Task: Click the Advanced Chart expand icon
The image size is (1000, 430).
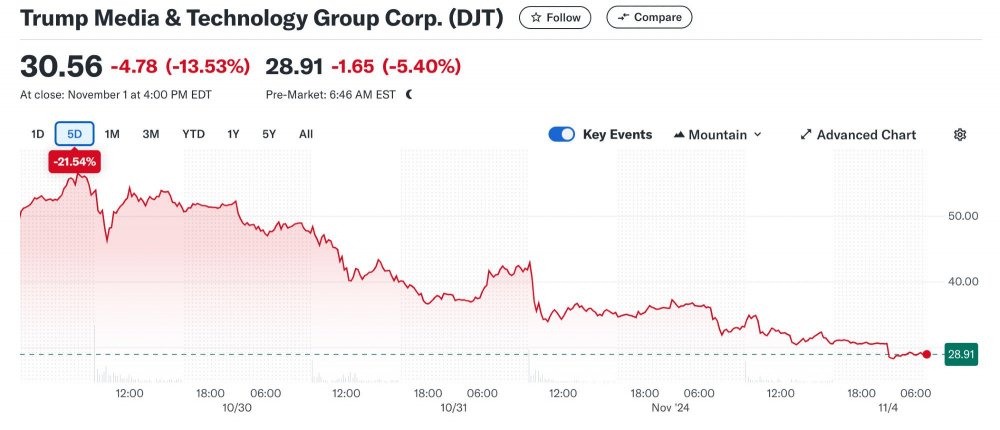Action: [x=806, y=135]
